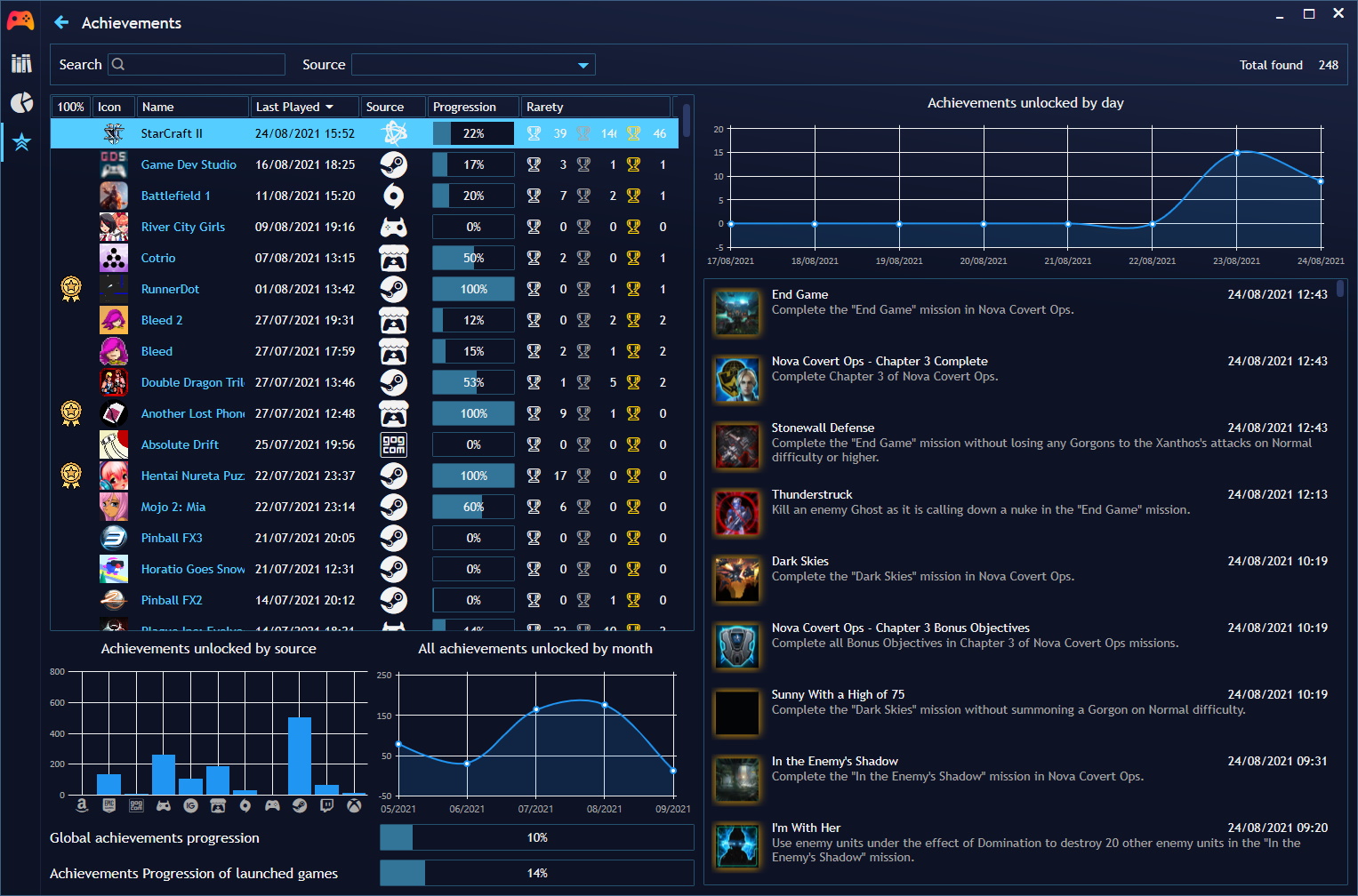1358x896 pixels.
Task: Sort by the Icon column header
Action: click(113, 107)
